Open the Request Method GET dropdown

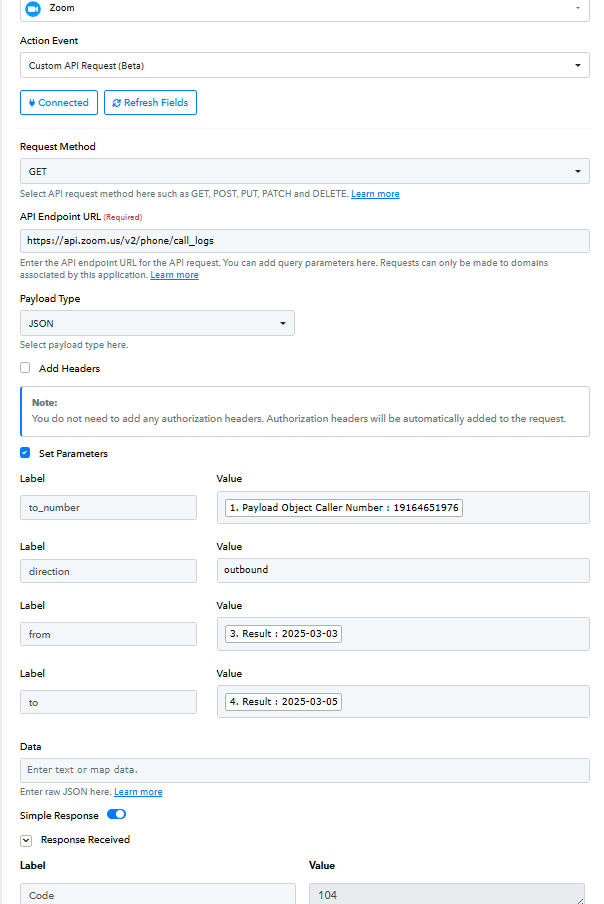(304, 171)
